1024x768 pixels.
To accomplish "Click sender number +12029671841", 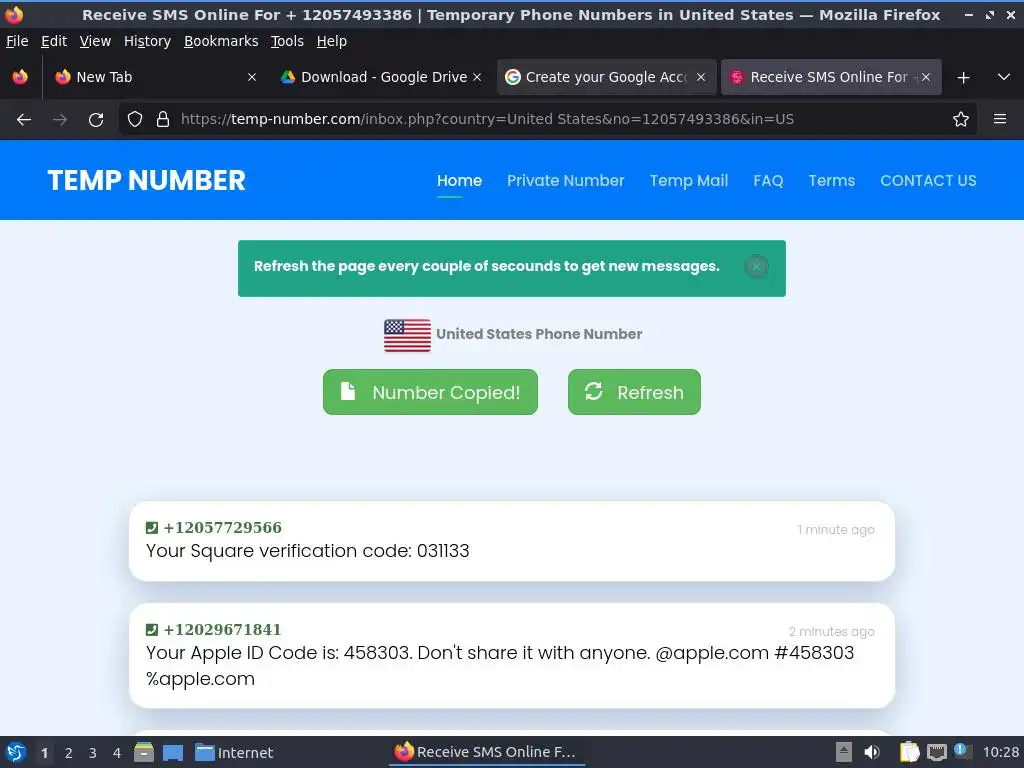I will [222, 630].
